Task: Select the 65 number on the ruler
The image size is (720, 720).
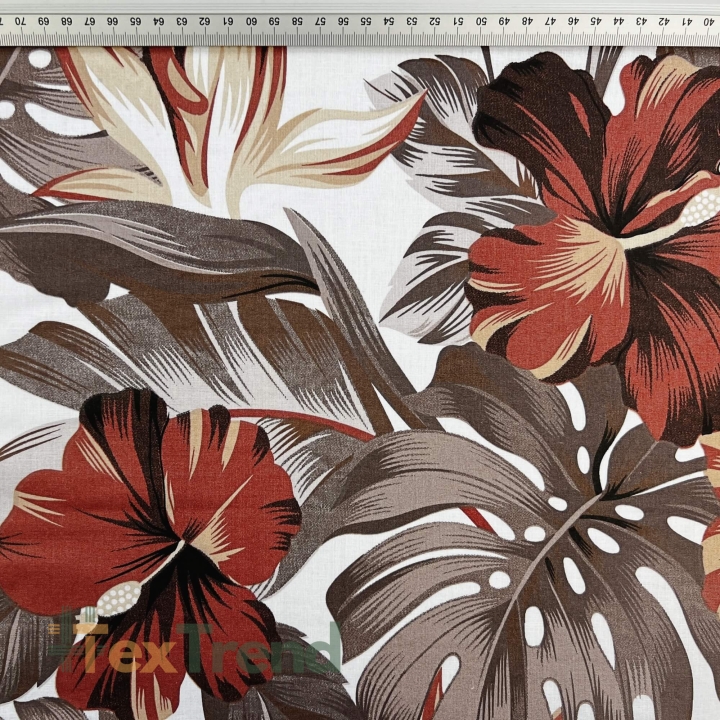Action: pyautogui.click(x=135, y=21)
